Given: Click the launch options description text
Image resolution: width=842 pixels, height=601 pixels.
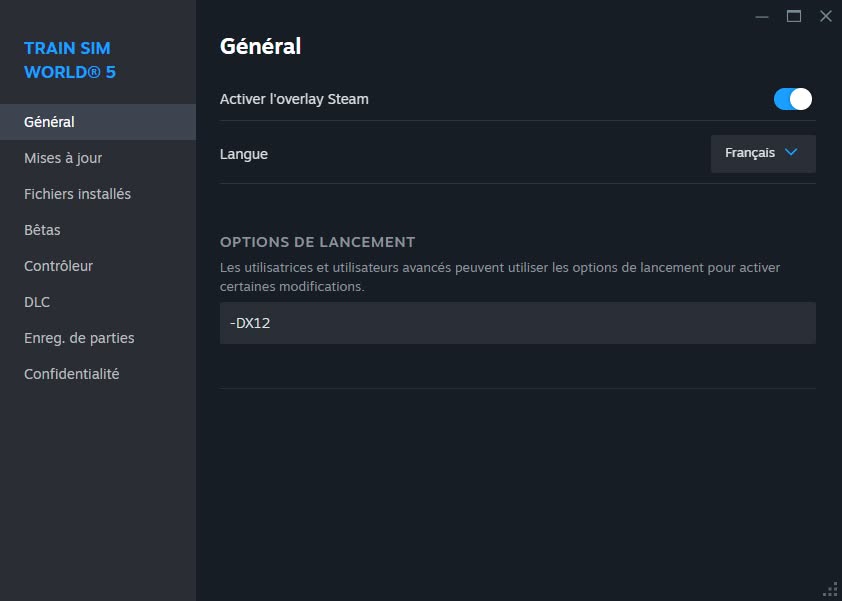Looking at the screenshot, I should (x=500, y=277).
